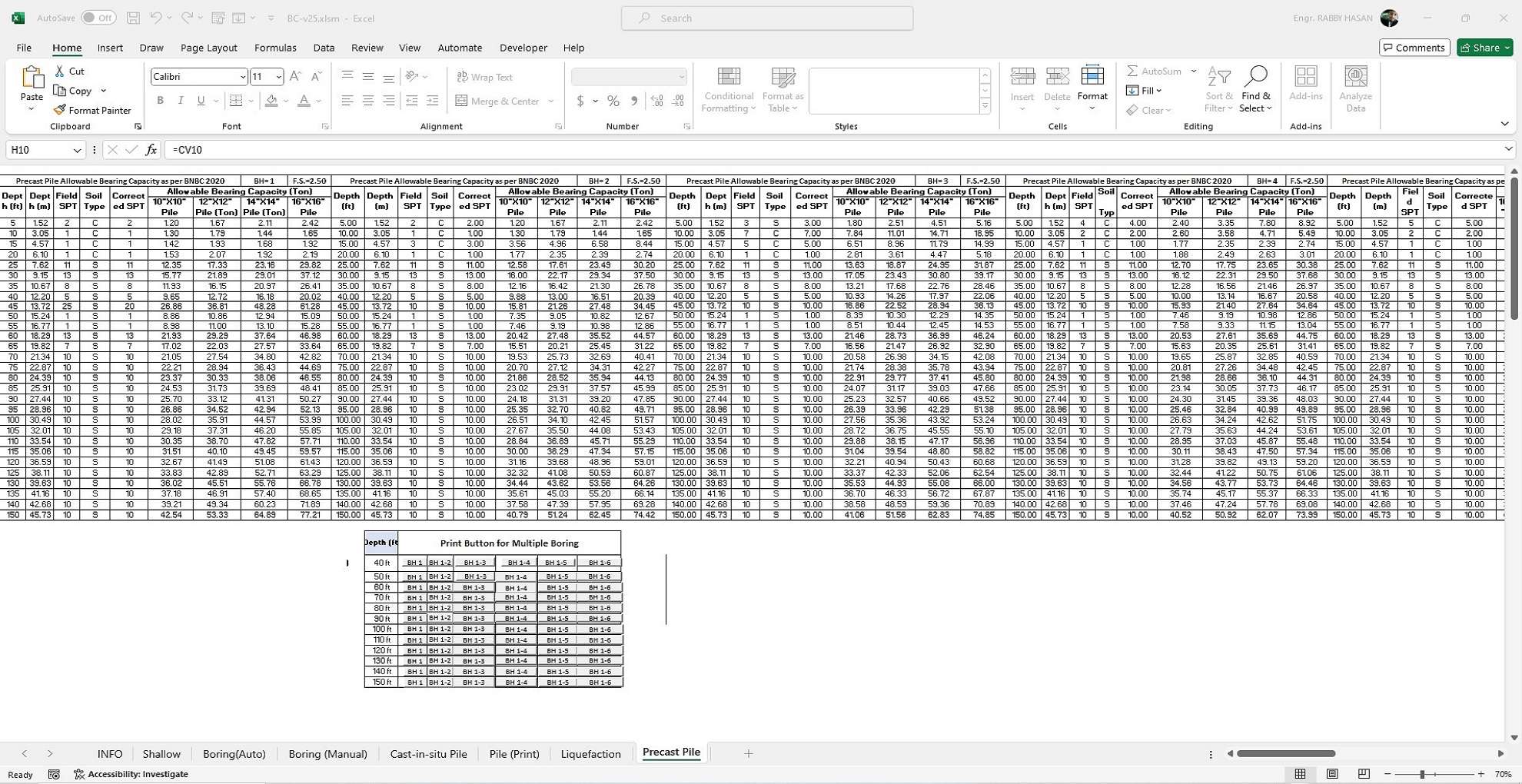
Task: Click the Increase Font Size icon
Action: pos(295,77)
